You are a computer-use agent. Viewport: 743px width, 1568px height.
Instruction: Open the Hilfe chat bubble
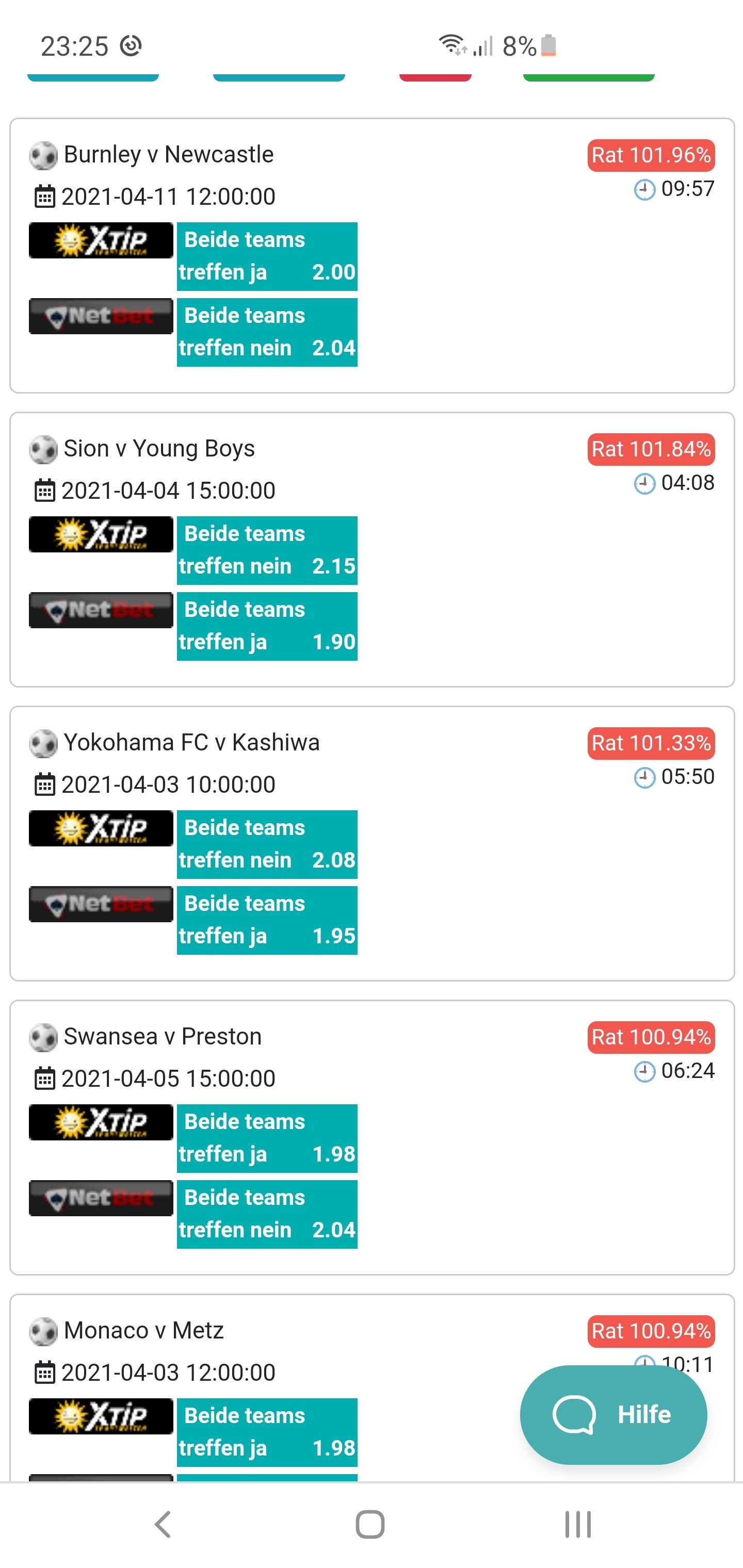click(613, 1415)
